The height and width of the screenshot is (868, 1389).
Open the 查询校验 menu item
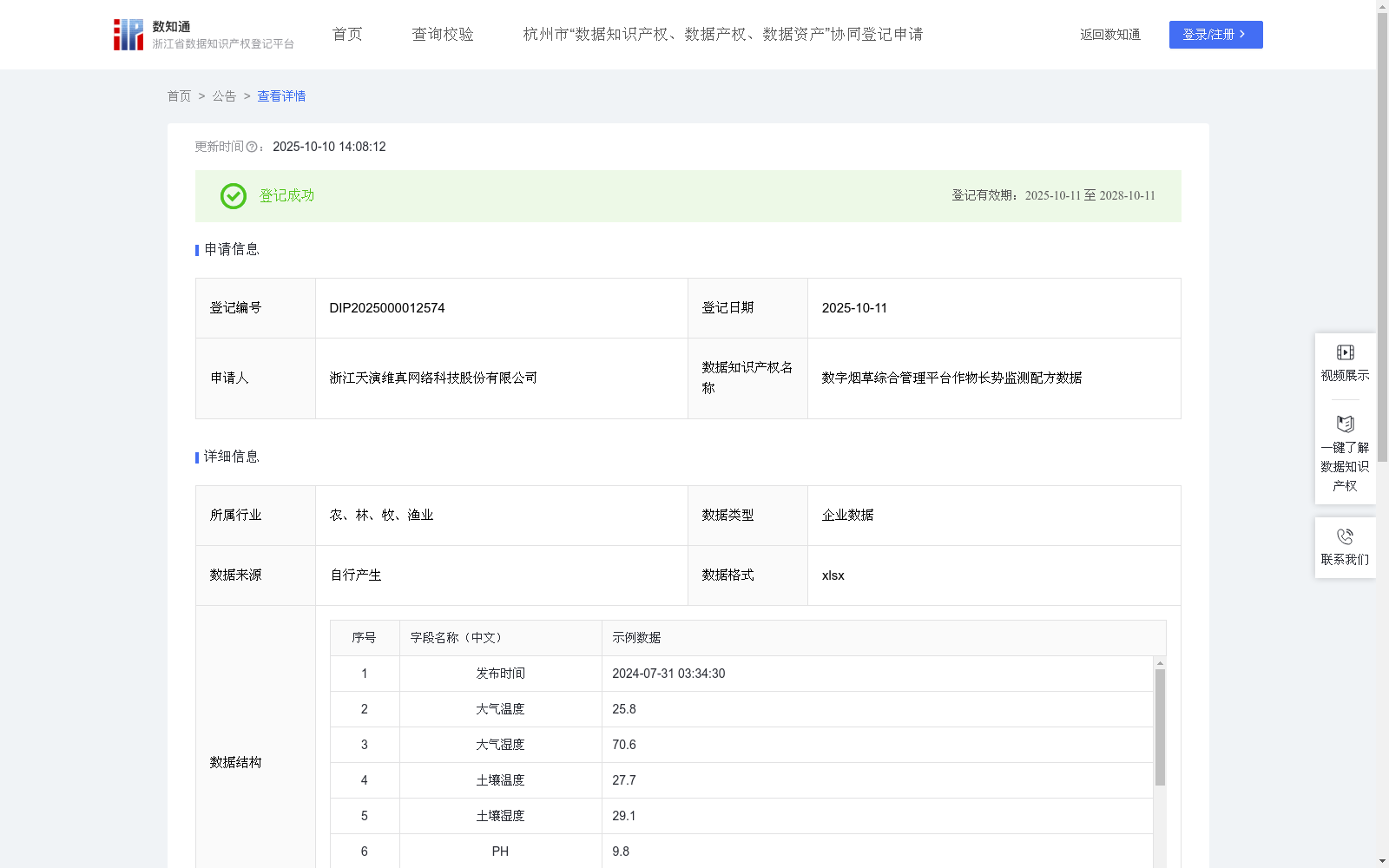[x=443, y=35]
